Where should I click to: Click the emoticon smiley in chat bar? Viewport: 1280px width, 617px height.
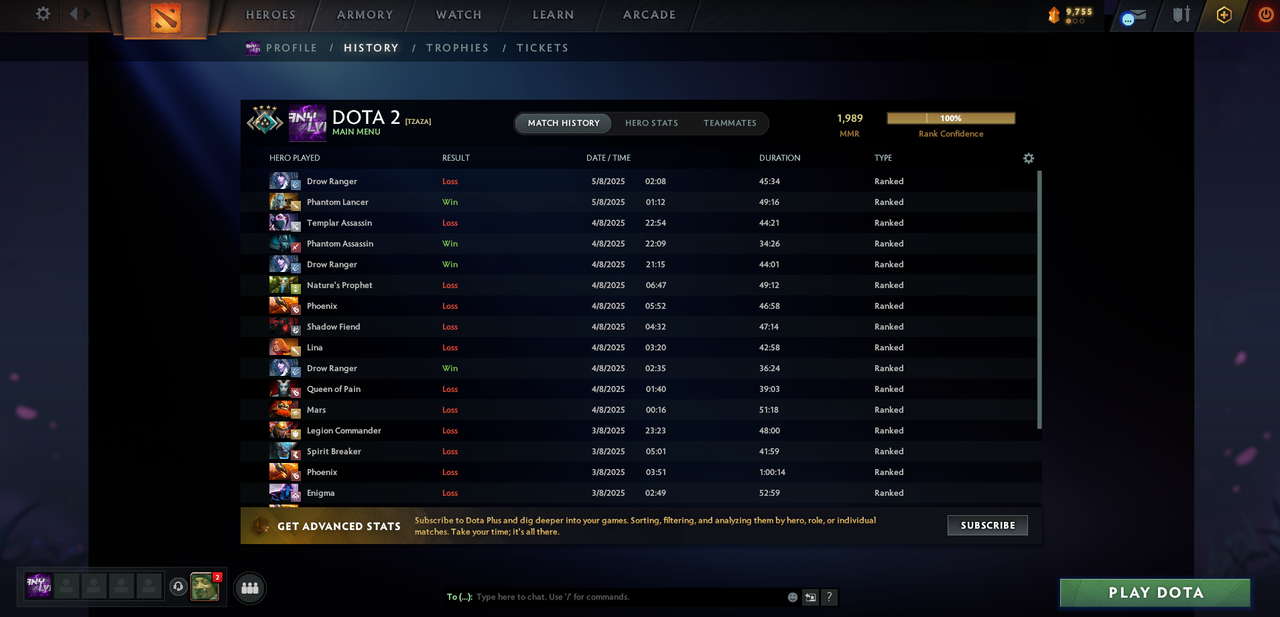point(793,597)
